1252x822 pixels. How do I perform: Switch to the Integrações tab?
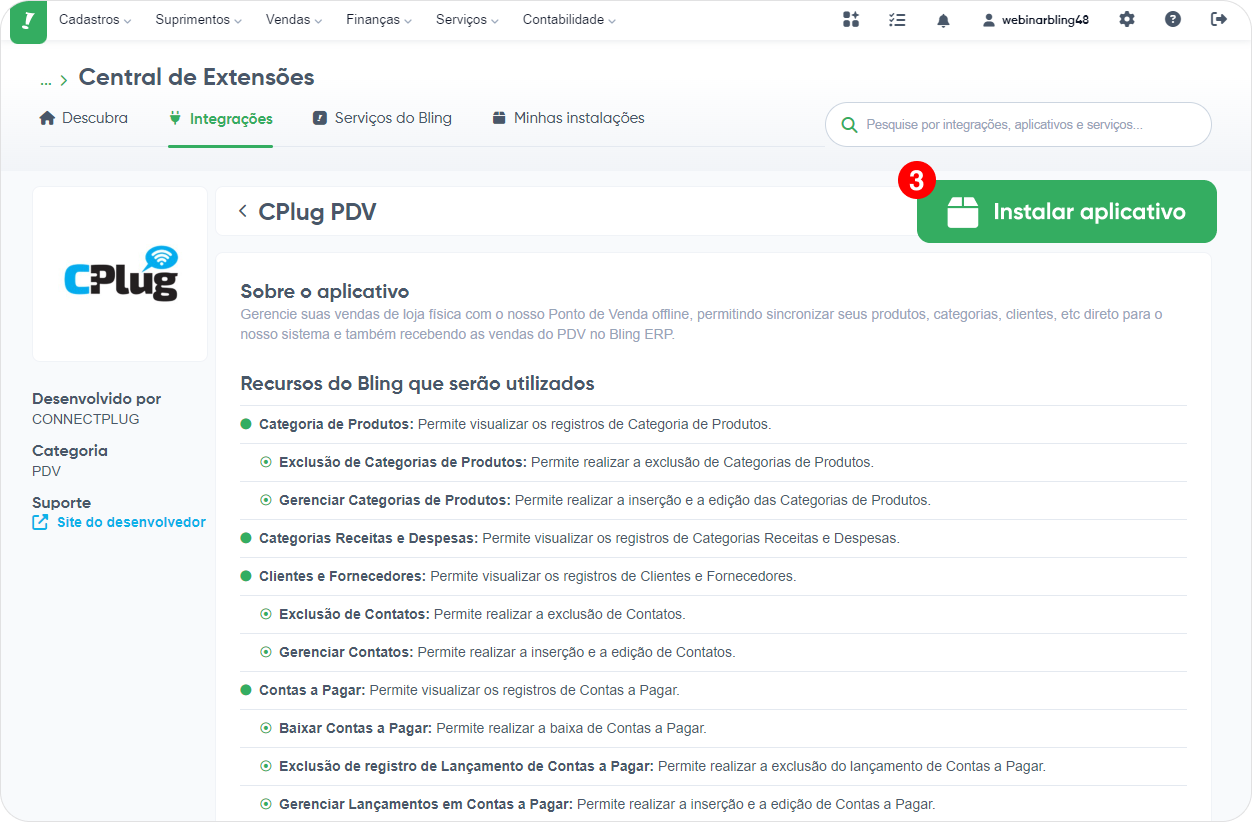tap(221, 119)
